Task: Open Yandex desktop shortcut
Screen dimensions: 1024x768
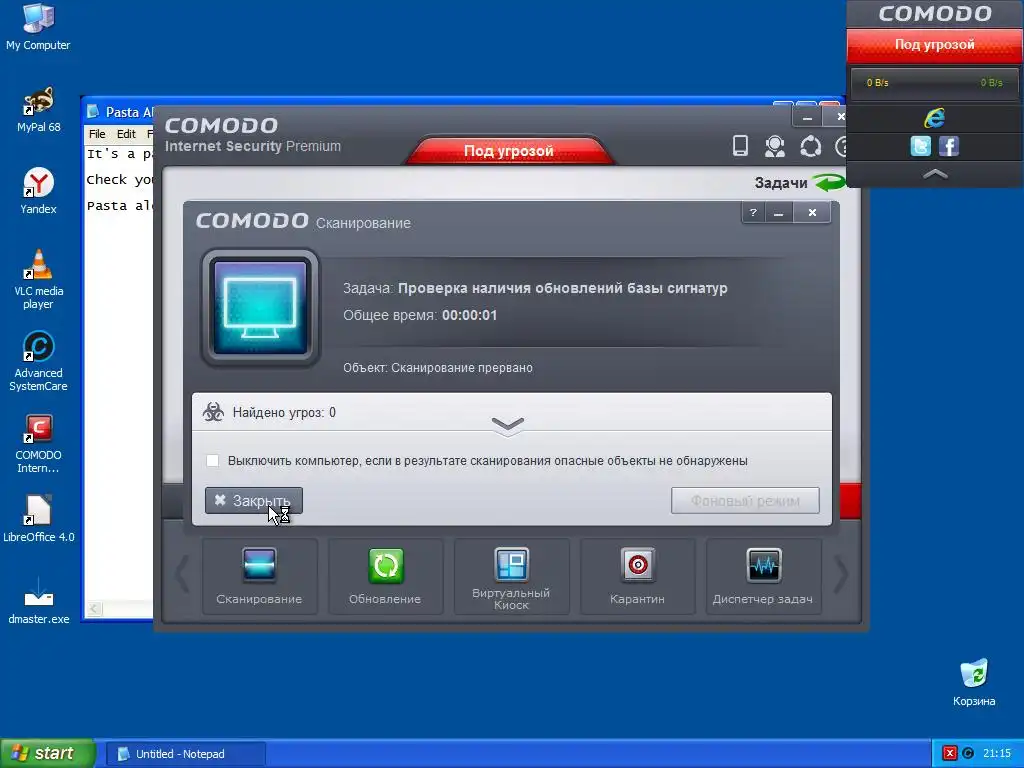Action: pyautogui.click(x=39, y=191)
